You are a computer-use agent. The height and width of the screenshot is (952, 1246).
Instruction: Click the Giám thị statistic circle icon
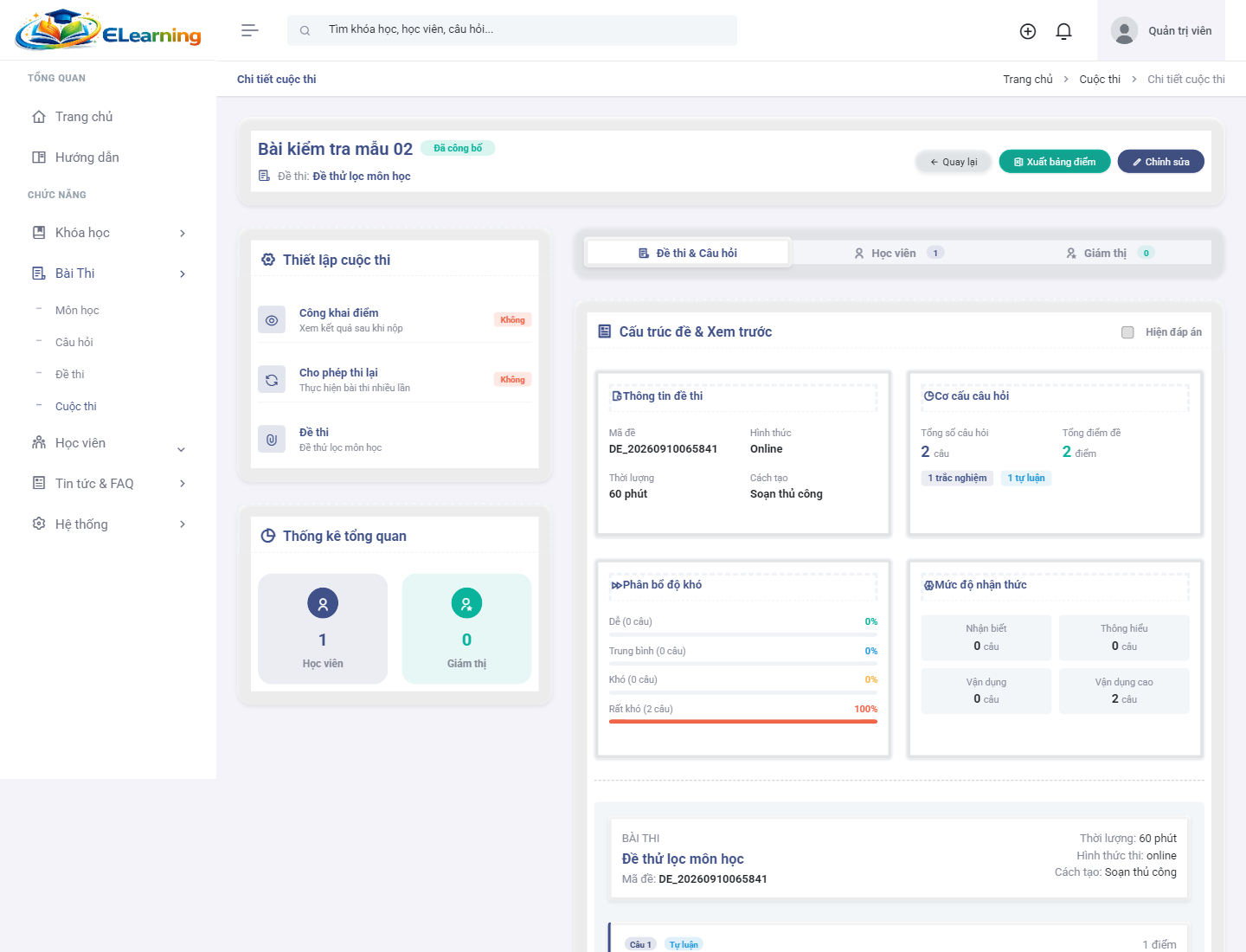(466, 603)
